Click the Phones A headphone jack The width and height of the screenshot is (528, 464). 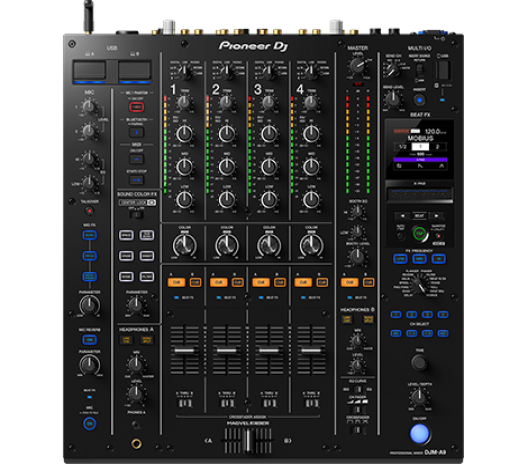pyautogui.click(x=136, y=444)
